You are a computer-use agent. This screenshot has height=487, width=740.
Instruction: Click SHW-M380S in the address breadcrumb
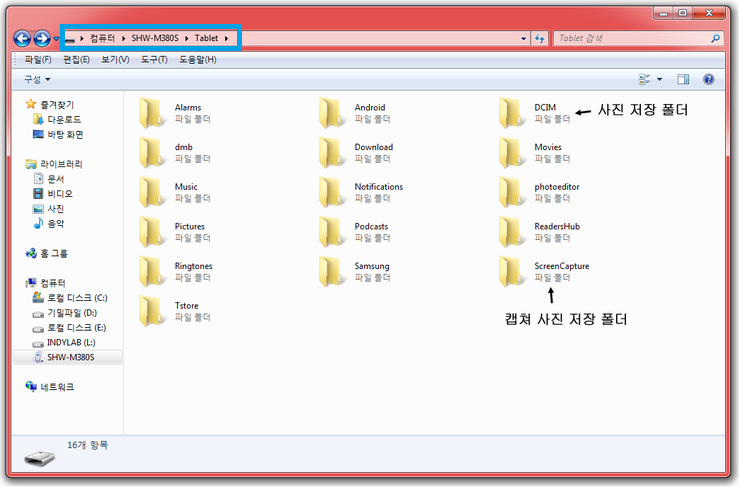coord(156,38)
